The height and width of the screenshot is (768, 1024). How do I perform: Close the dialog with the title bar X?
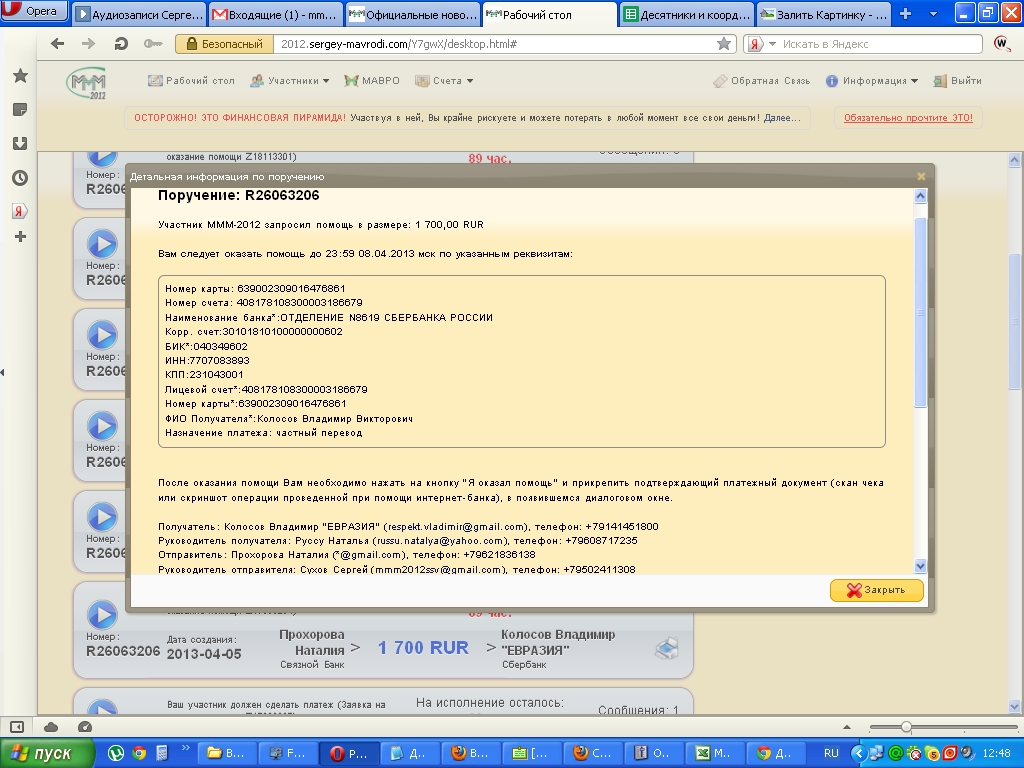921,176
